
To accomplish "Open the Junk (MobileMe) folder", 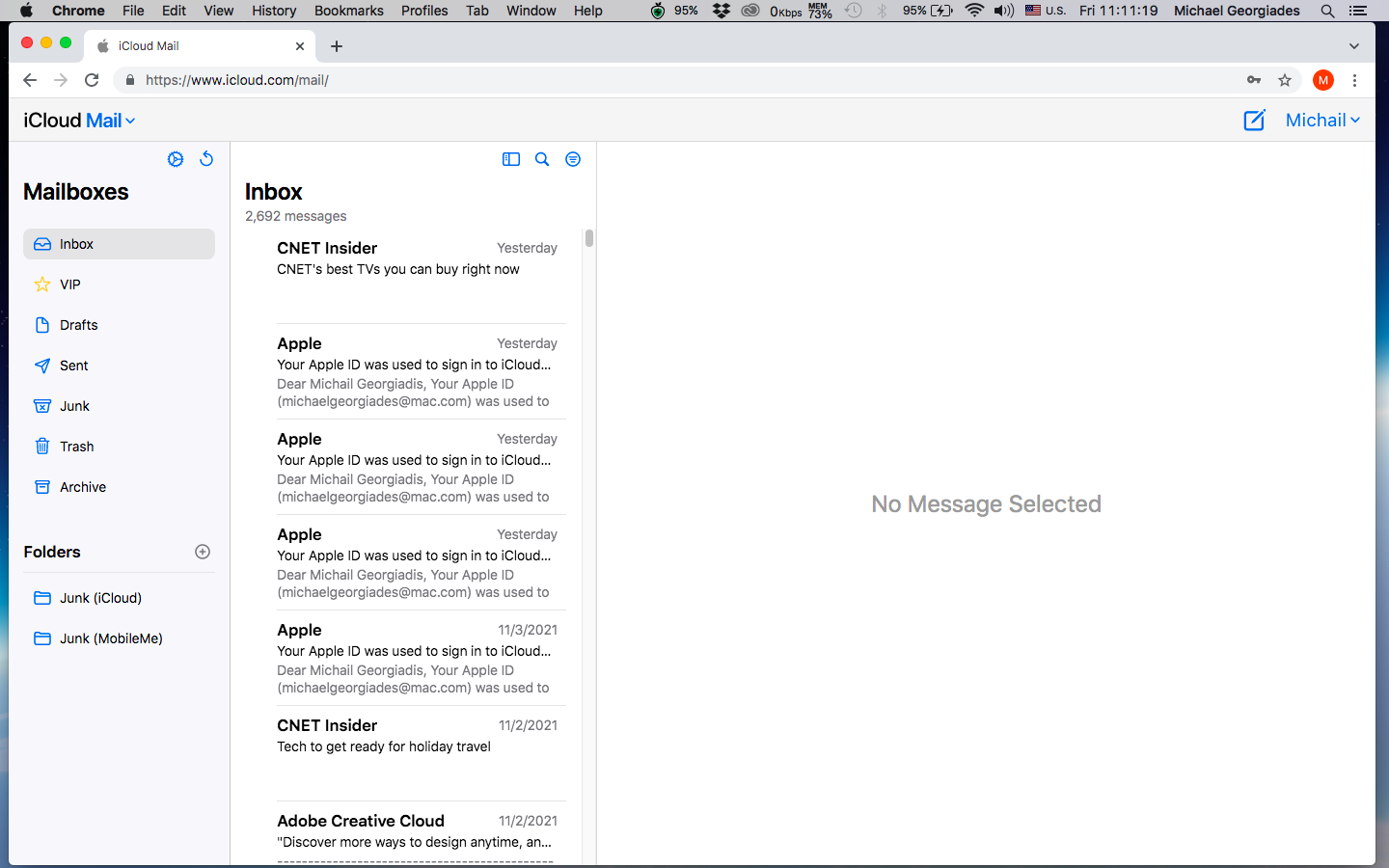I will [x=119, y=638].
